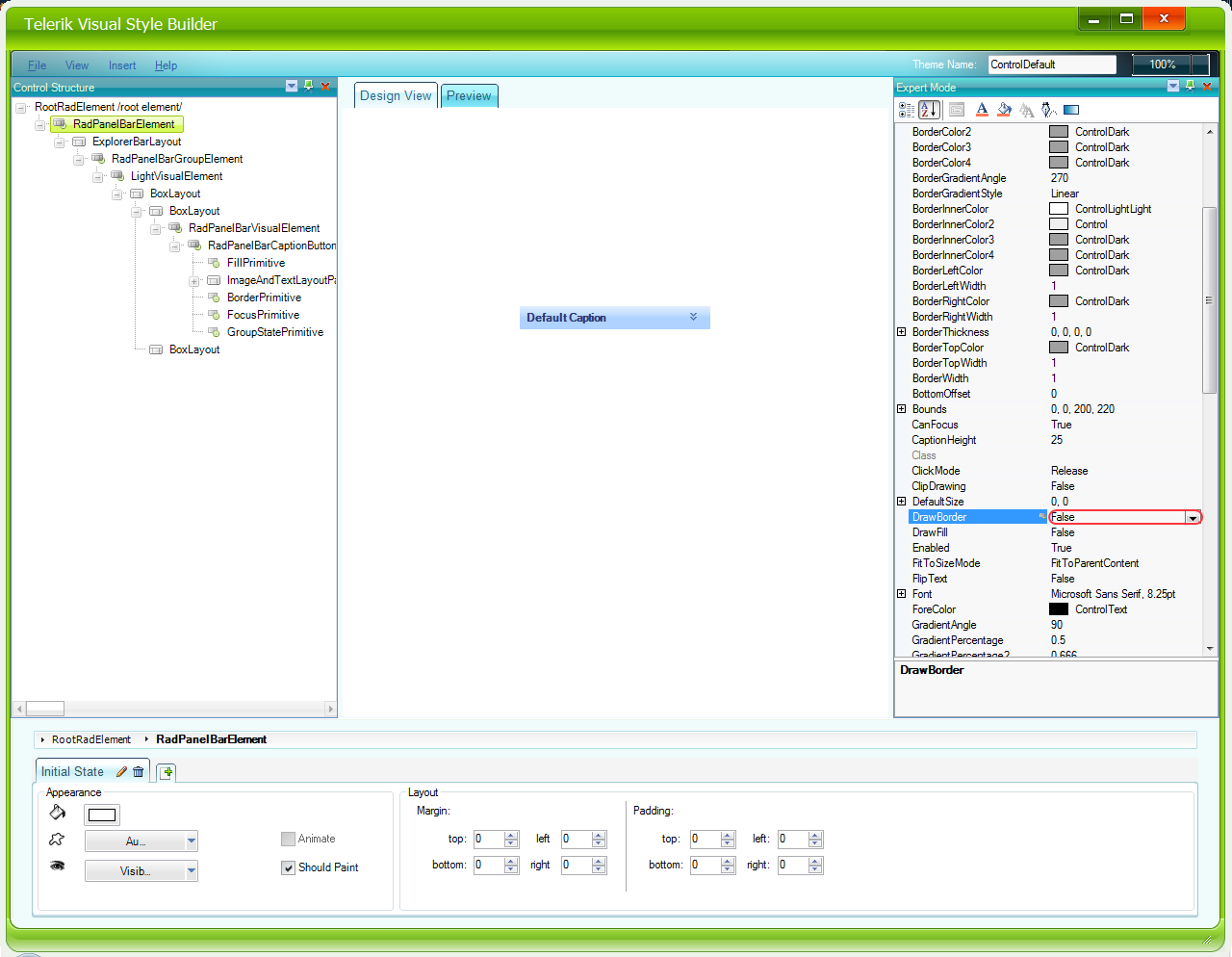Open the 'Au...' shape dropdown
This screenshot has height=957, width=1232.
click(x=192, y=841)
